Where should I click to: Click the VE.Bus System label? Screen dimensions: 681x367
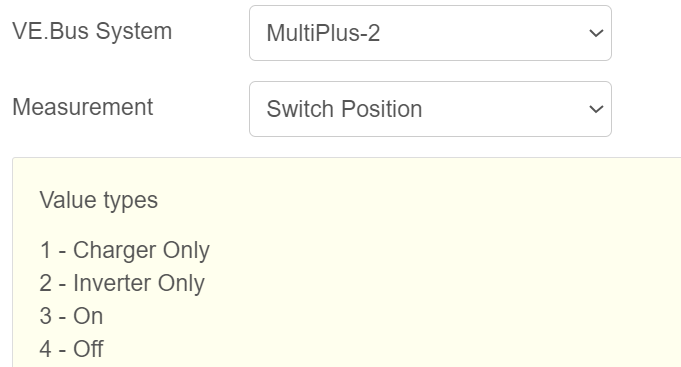(92, 31)
